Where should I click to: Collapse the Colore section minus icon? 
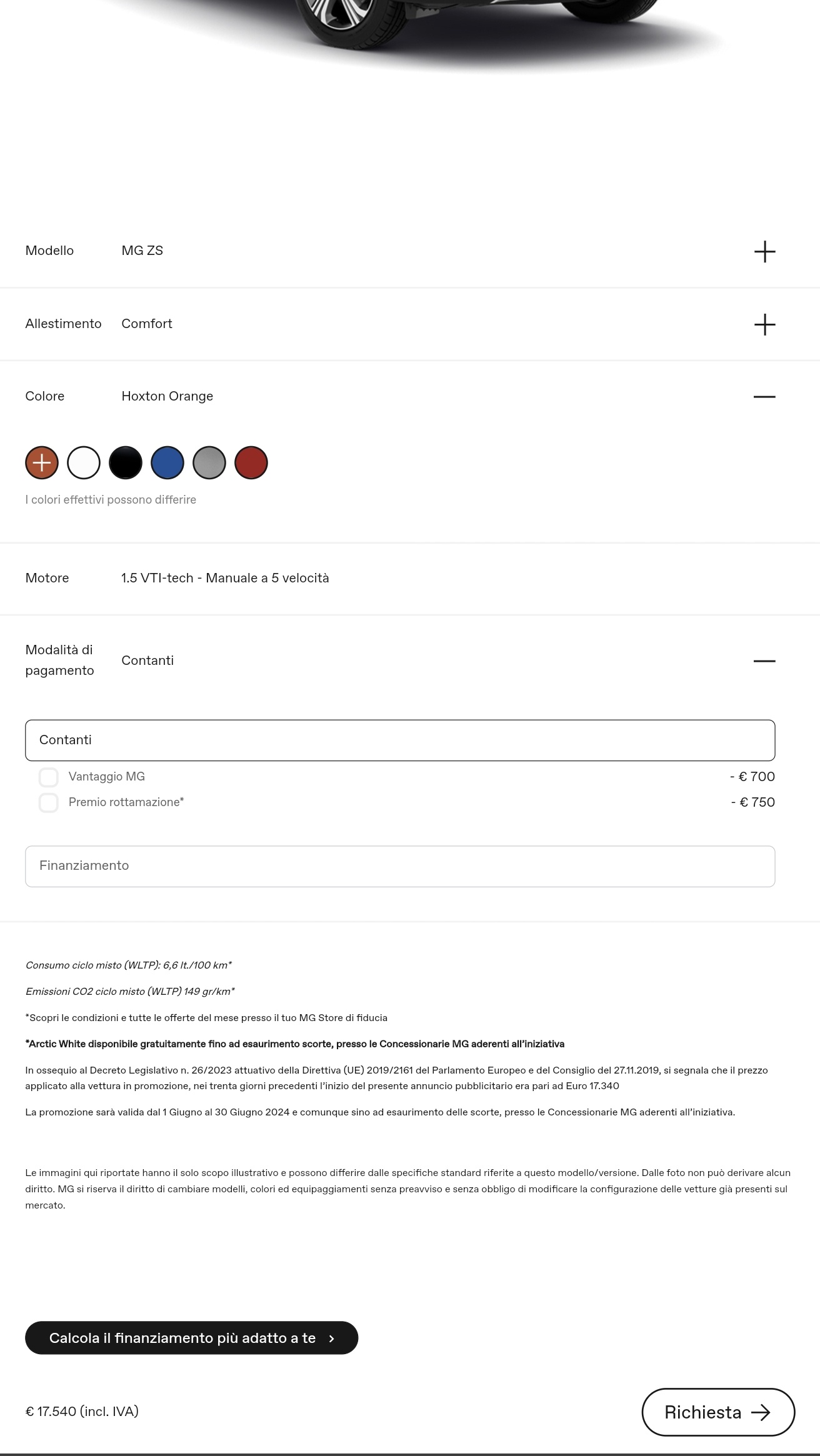764,397
